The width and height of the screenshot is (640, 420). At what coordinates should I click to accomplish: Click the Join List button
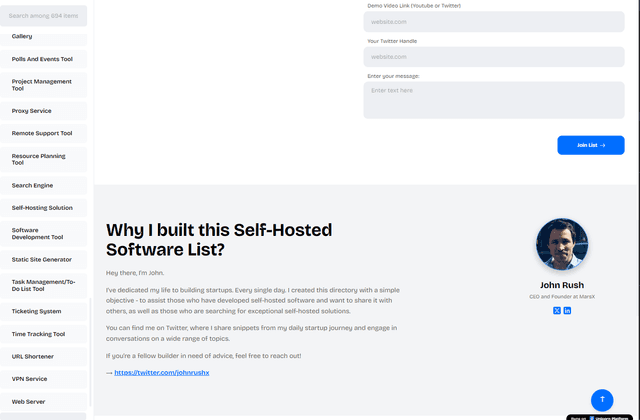[x=590, y=145]
